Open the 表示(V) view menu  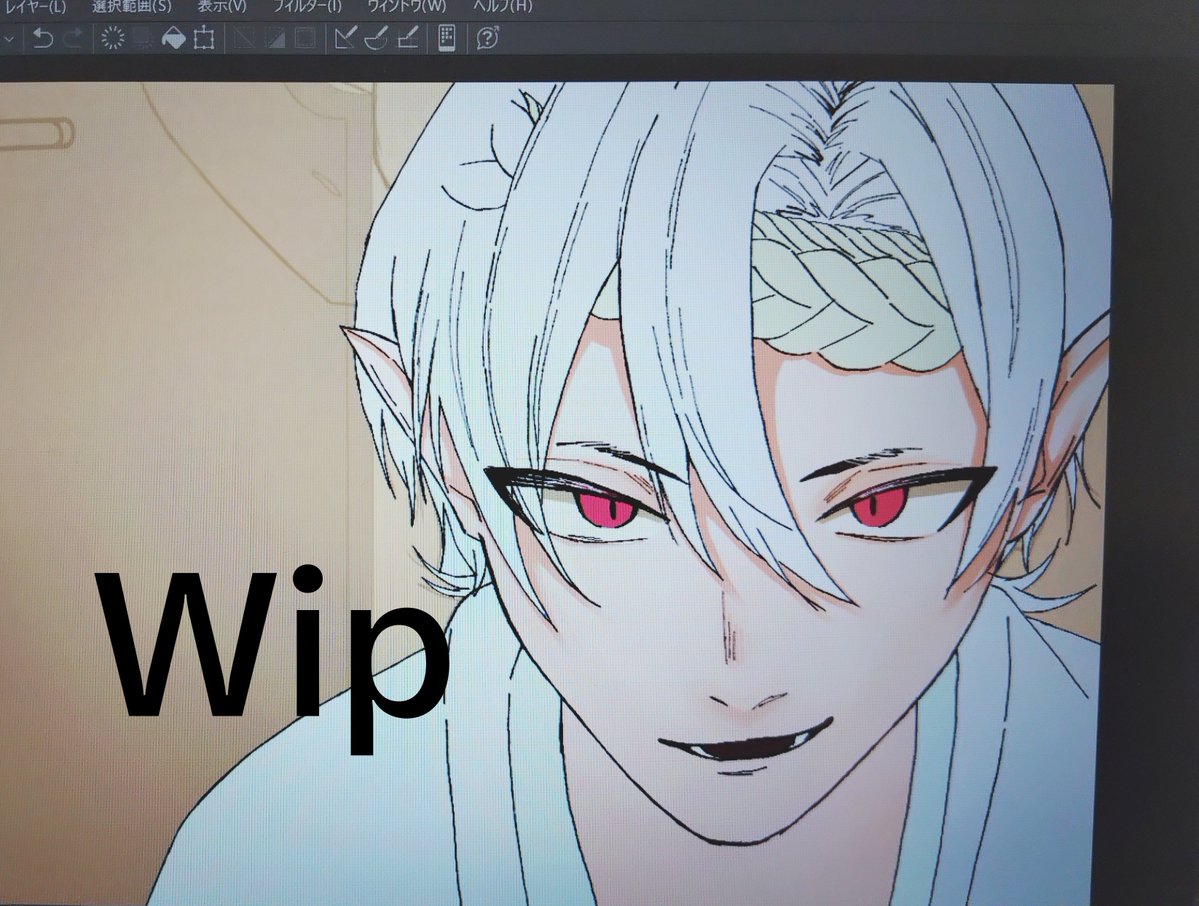(x=222, y=7)
